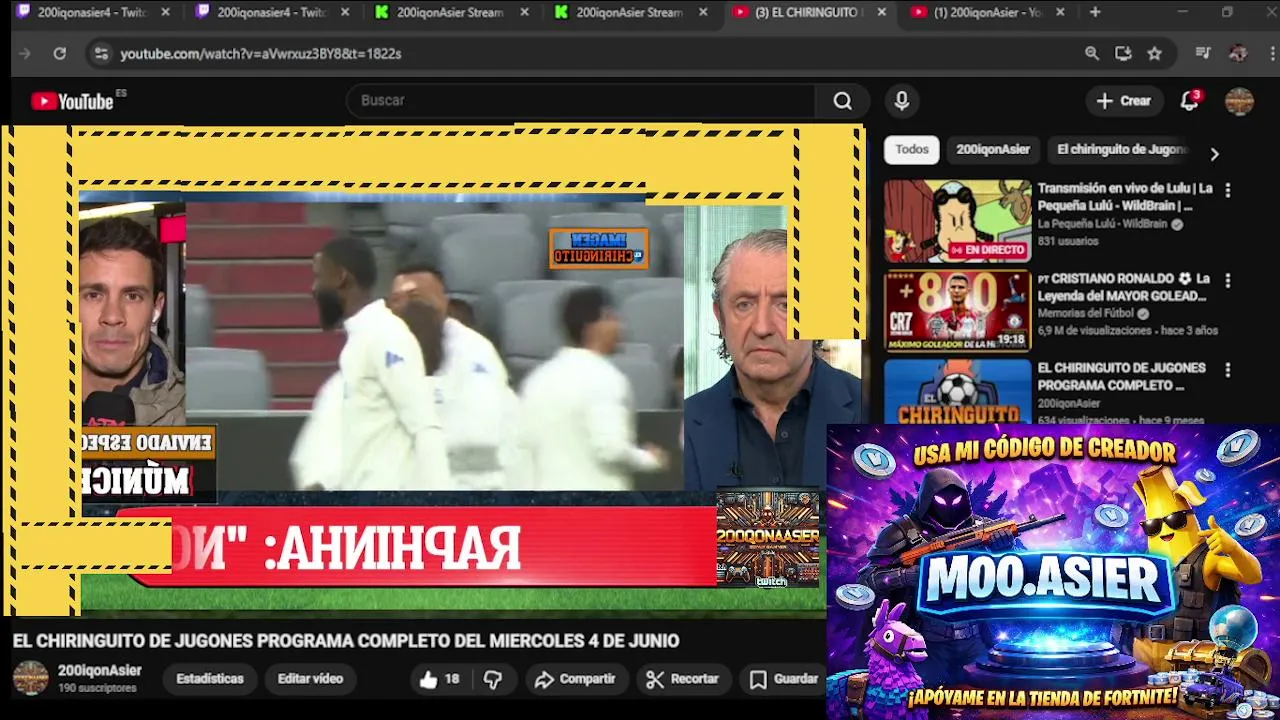Open 200iqonAsier channel name below video

(100, 671)
